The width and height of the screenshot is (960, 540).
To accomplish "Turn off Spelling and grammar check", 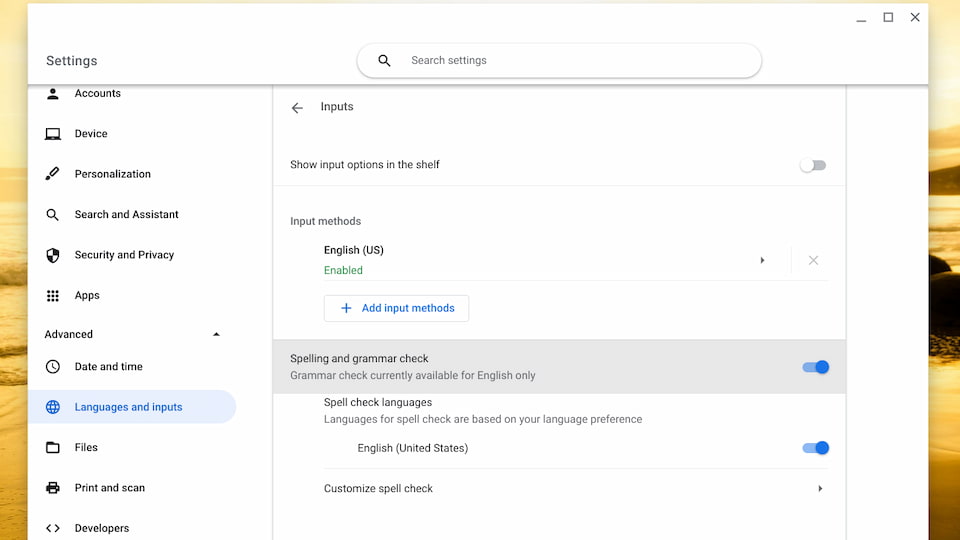I will coord(816,367).
